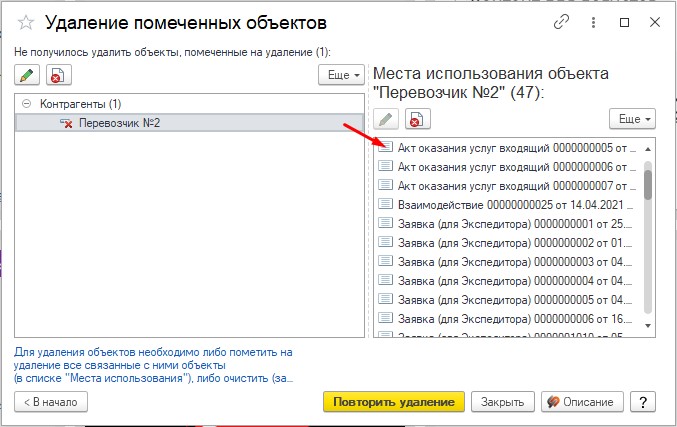Select Заявка (для Экспедитора) 0000000005

(508, 300)
